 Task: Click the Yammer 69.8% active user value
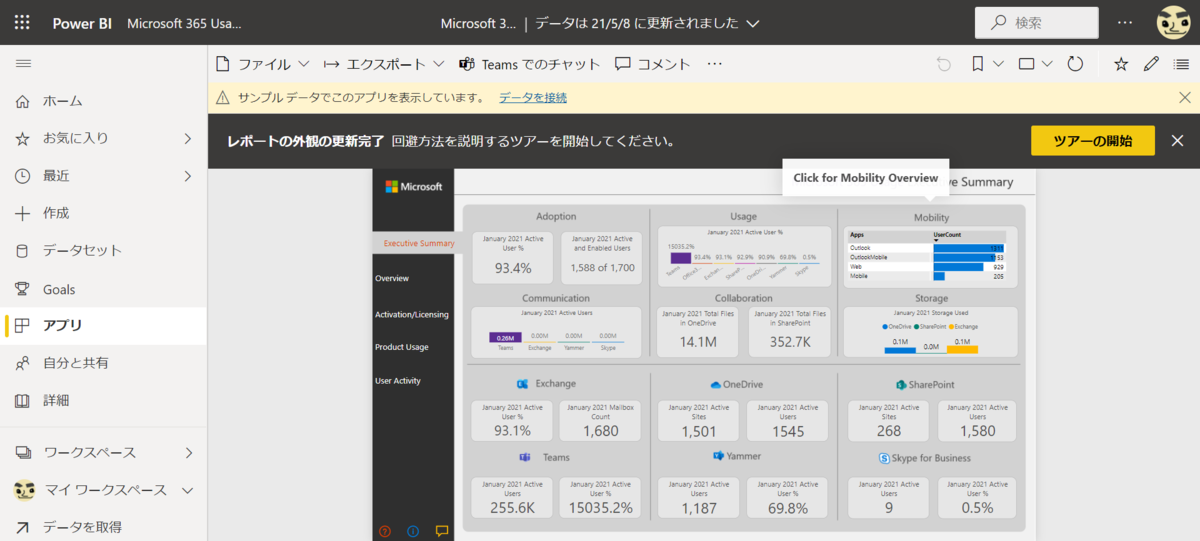[x=787, y=507]
